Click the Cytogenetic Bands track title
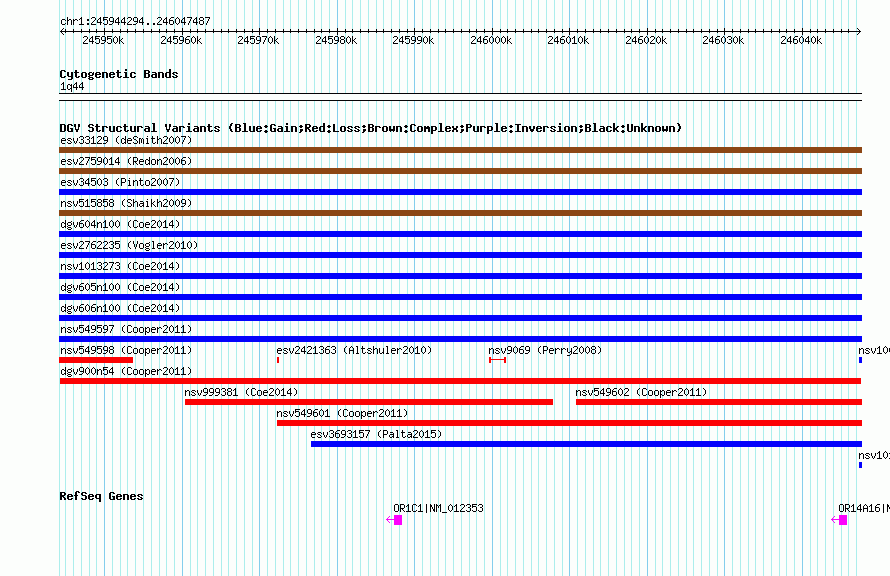This screenshot has width=890, height=576. click(x=119, y=74)
